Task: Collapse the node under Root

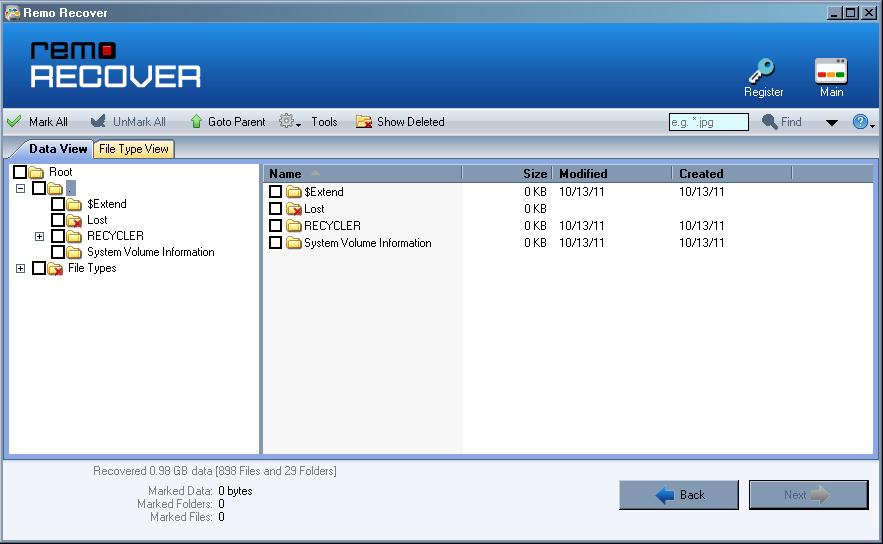Action: tap(20, 189)
